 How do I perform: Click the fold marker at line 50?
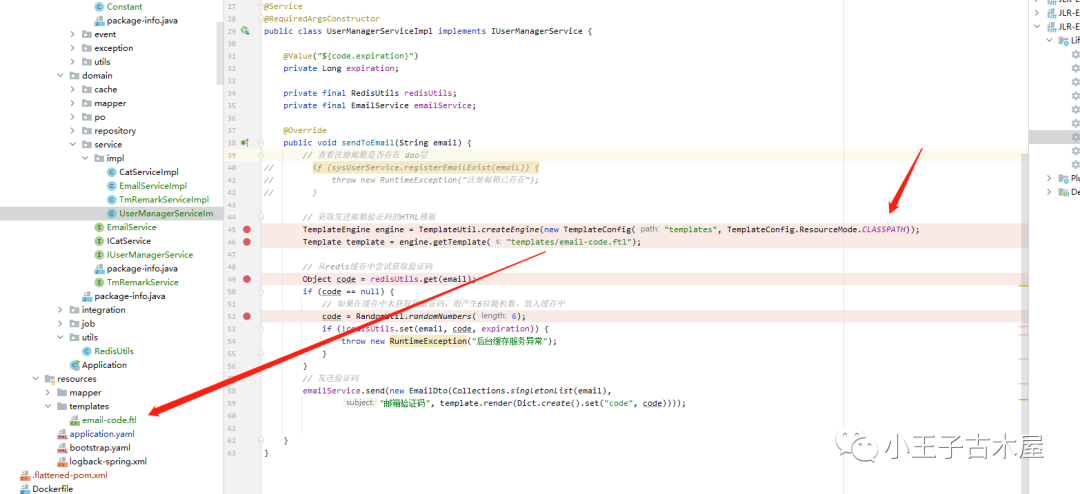[x=262, y=291]
